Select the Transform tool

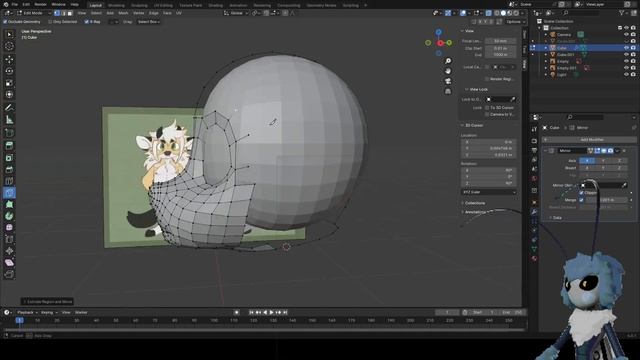click(9, 95)
